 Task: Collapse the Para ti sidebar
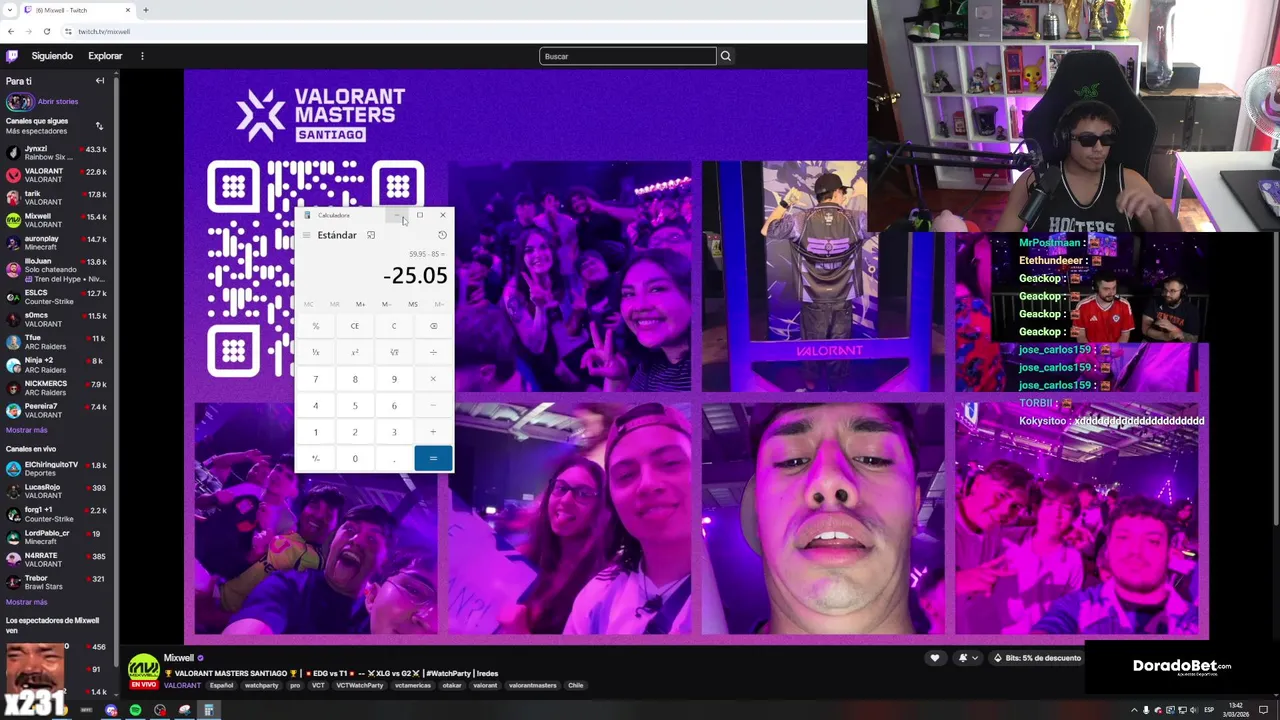point(100,81)
